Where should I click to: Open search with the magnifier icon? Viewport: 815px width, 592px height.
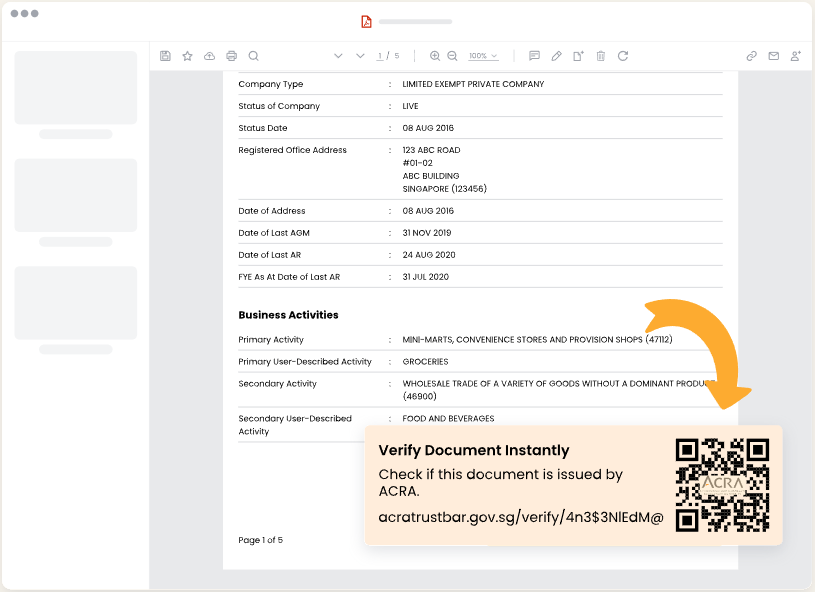pyautogui.click(x=253, y=56)
